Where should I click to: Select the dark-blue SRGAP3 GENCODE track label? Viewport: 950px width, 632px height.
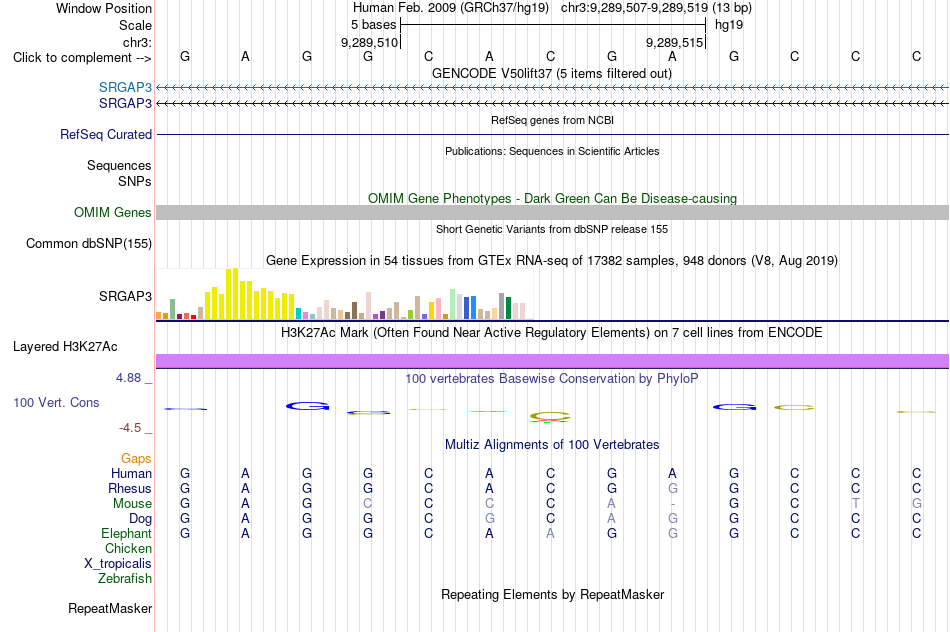125,104
